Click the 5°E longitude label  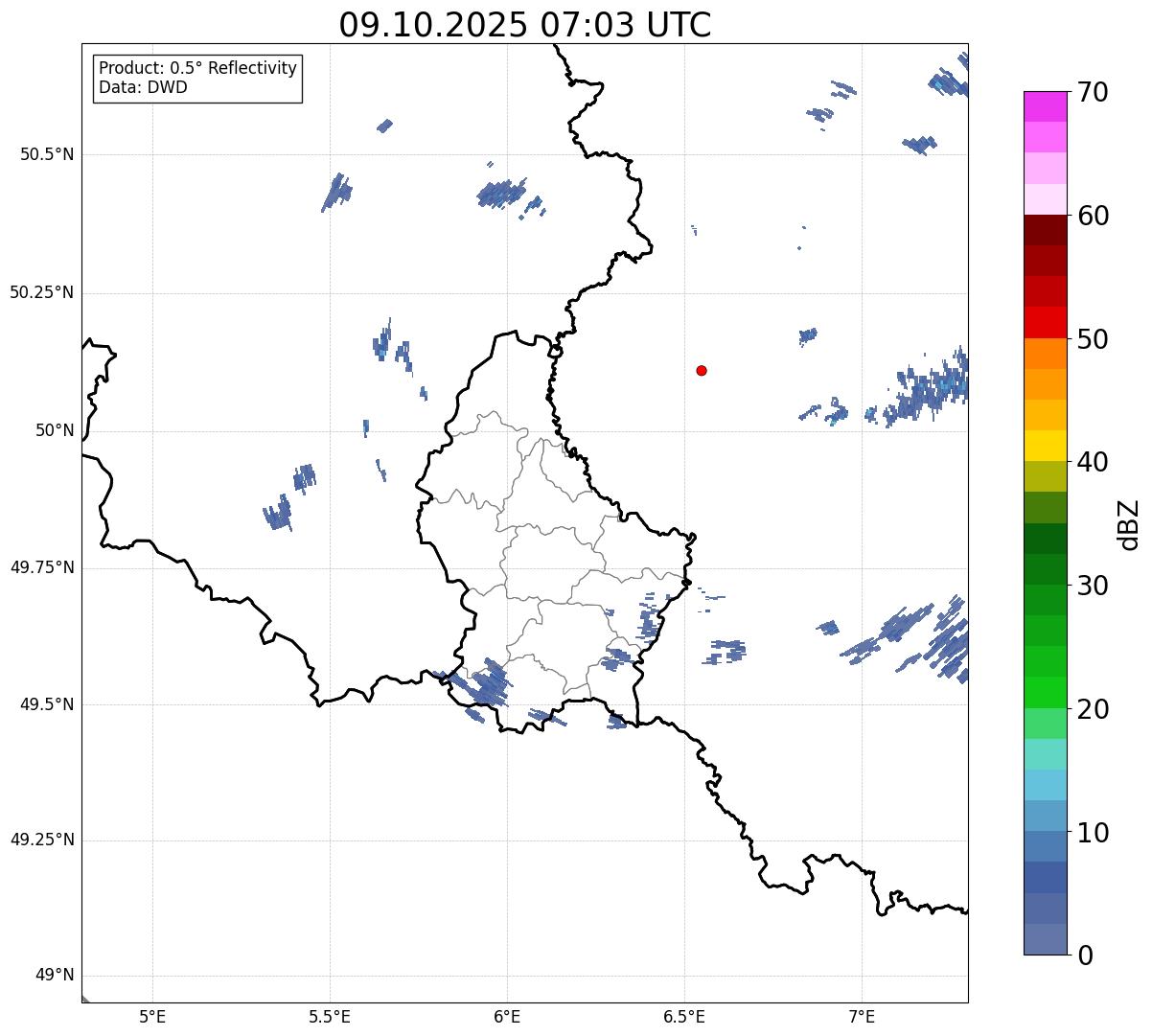[x=152, y=1017]
